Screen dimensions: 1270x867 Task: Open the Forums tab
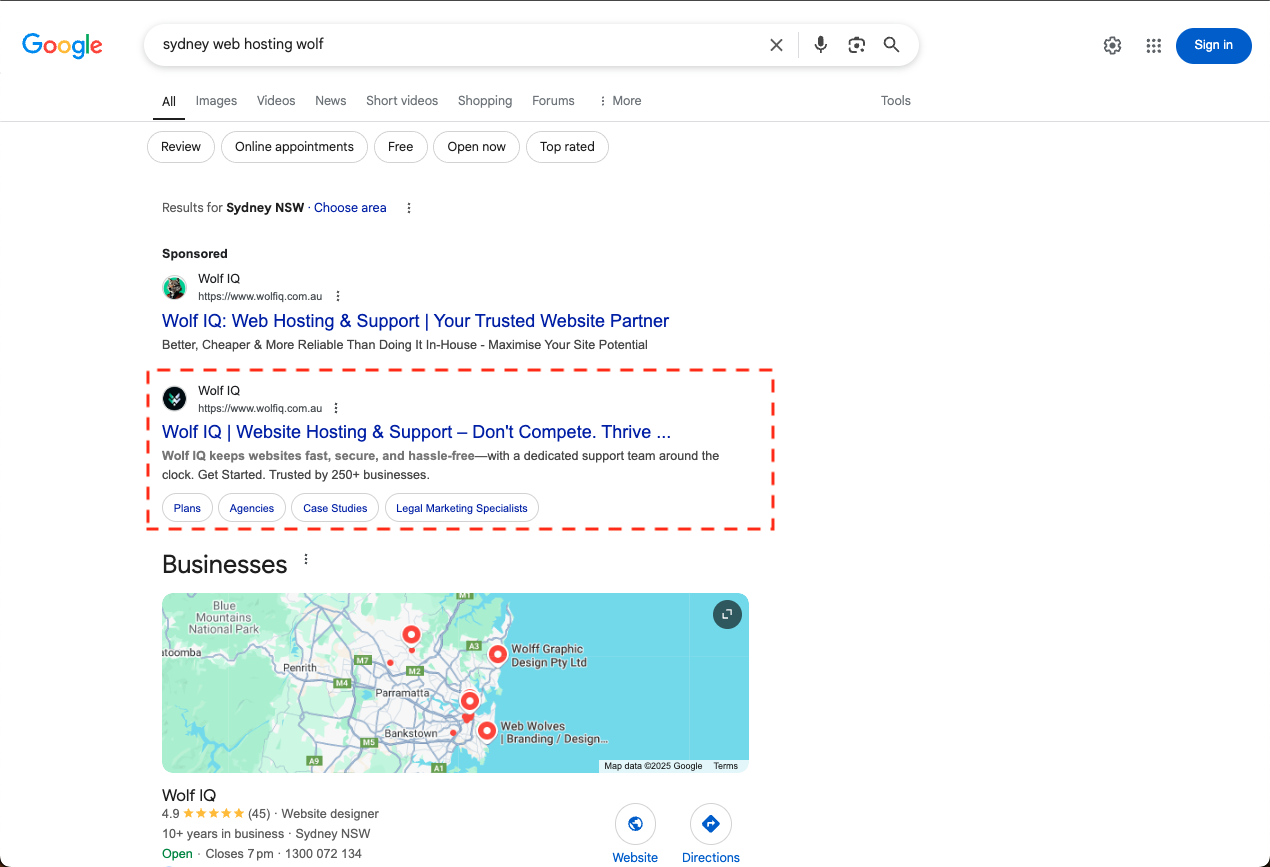point(553,101)
